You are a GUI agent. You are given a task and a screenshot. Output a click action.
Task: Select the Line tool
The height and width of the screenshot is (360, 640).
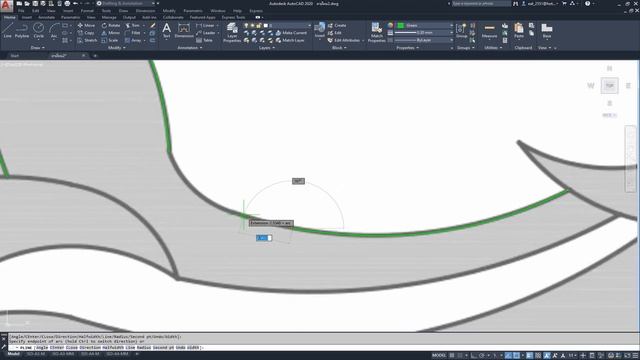tap(7, 31)
